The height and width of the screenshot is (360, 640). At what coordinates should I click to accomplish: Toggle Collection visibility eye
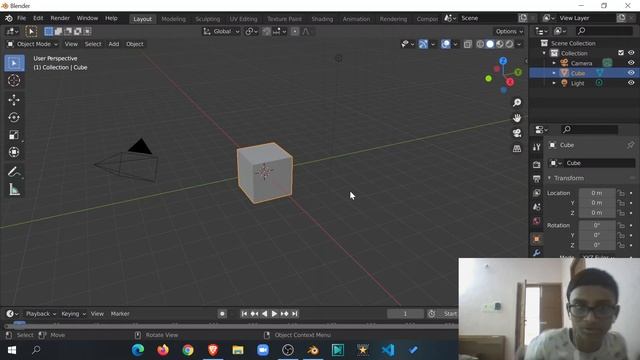click(631, 53)
